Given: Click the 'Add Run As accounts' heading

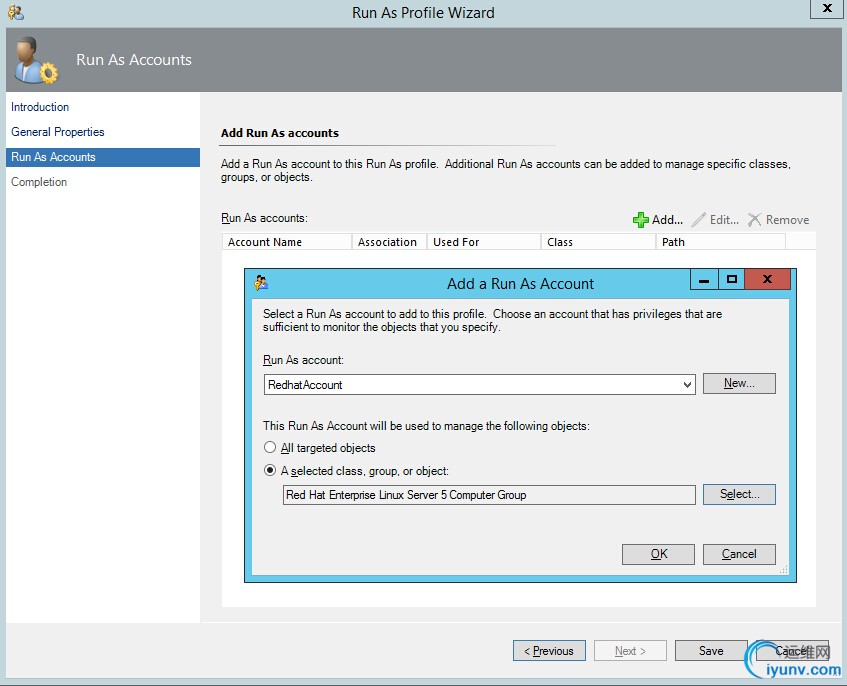Looking at the screenshot, I should pos(280,133).
